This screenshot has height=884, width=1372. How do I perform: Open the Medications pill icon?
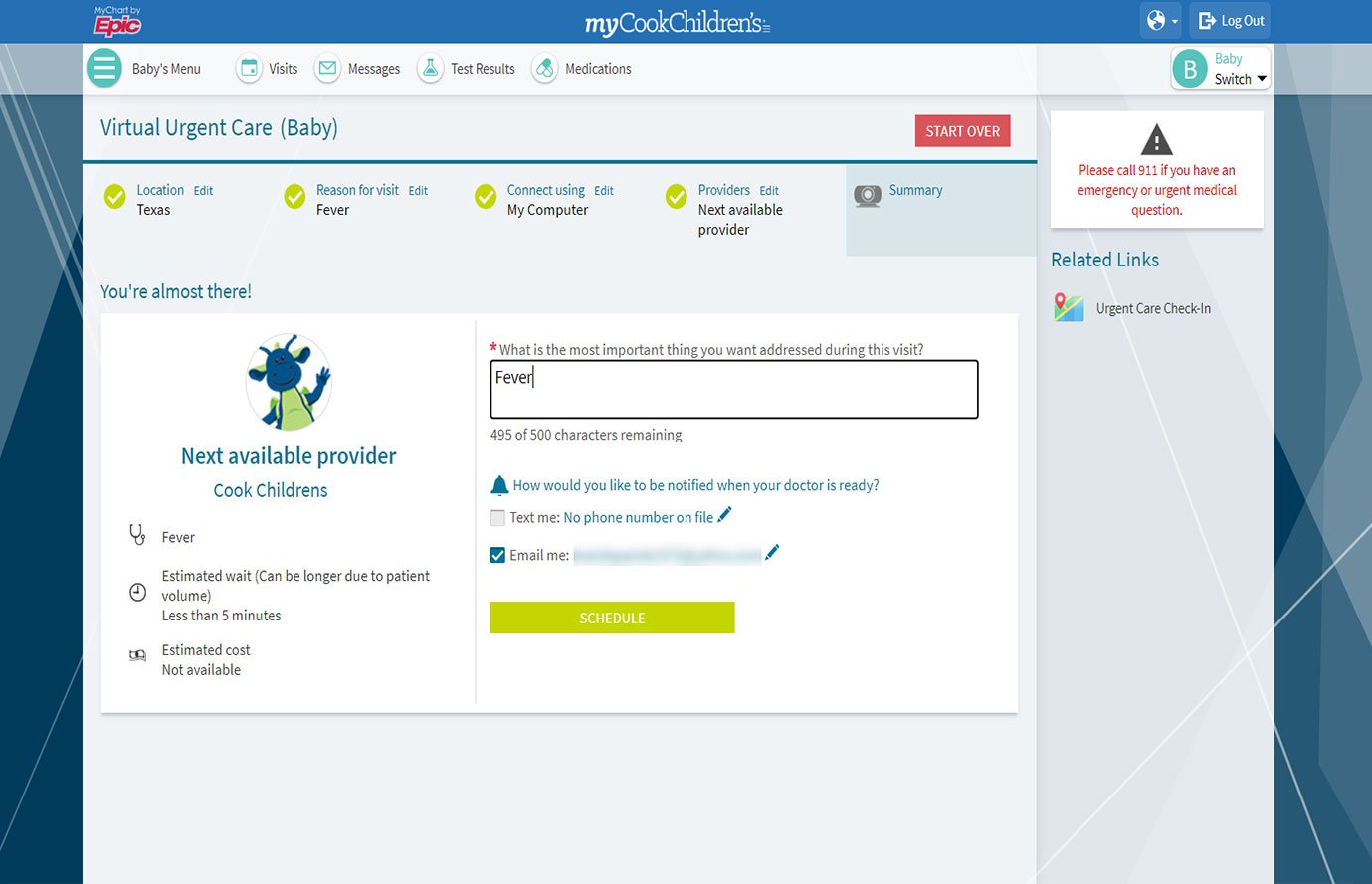[x=544, y=69]
